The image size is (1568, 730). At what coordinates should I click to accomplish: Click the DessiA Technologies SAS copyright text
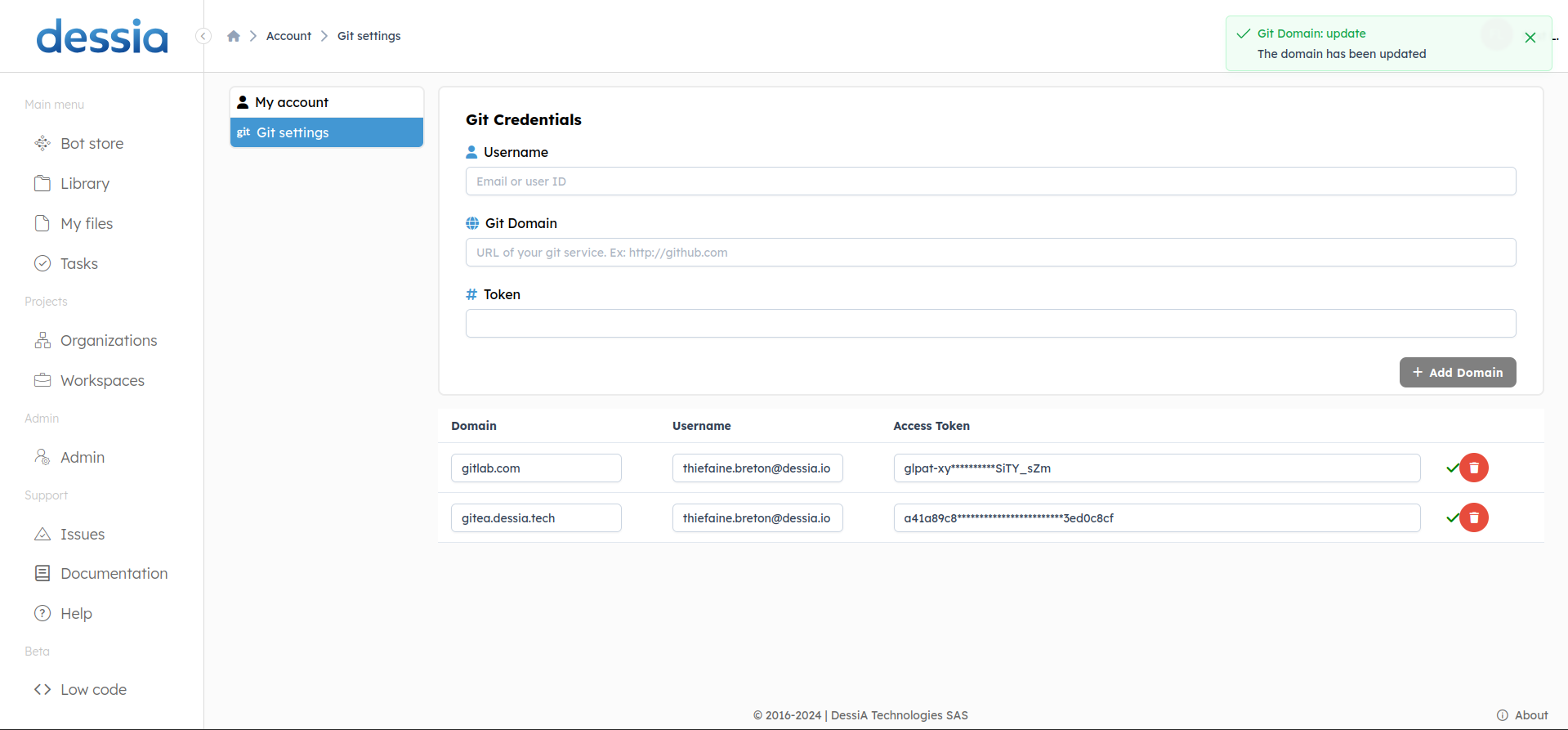pyautogui.click(x=860, y=715)
